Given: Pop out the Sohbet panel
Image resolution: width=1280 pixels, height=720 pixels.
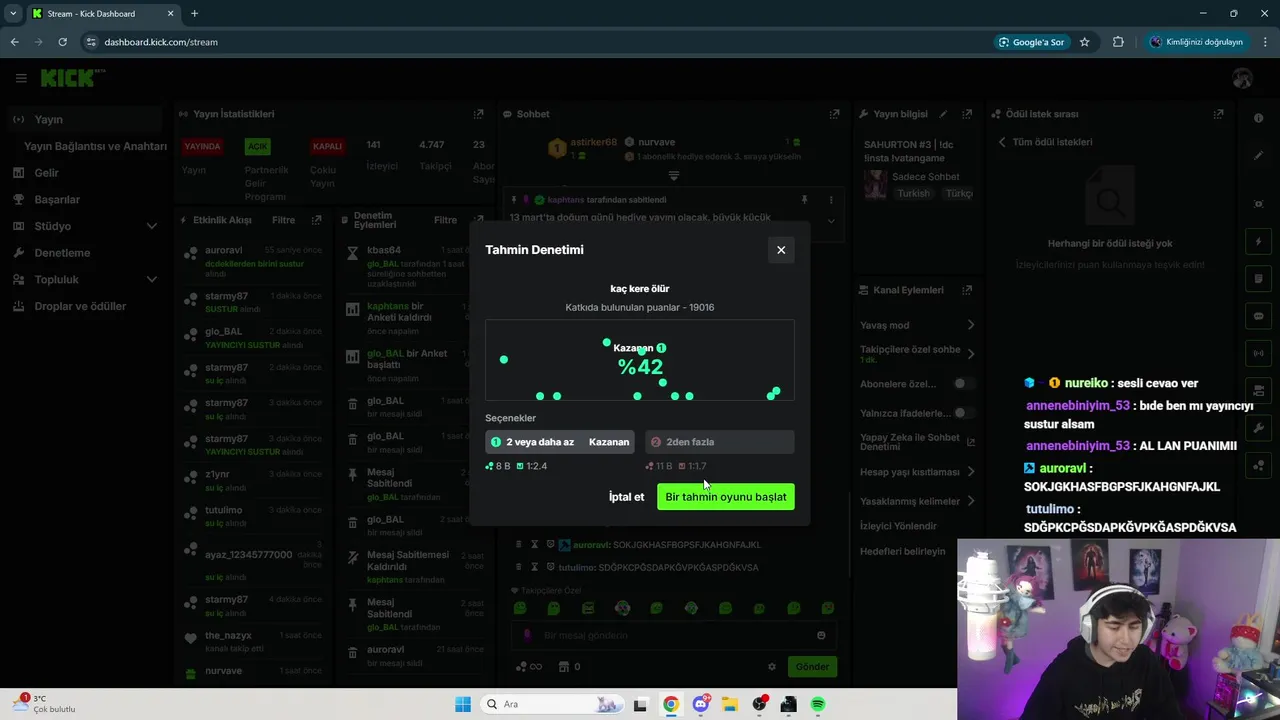Looking at the screenshot, I should [834, 114].
